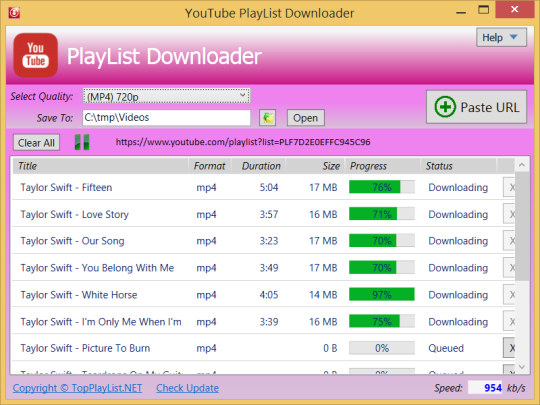Open Copyright TopPlayList.NET link
This screenshot has height=405, width=540.
point(77,388)
